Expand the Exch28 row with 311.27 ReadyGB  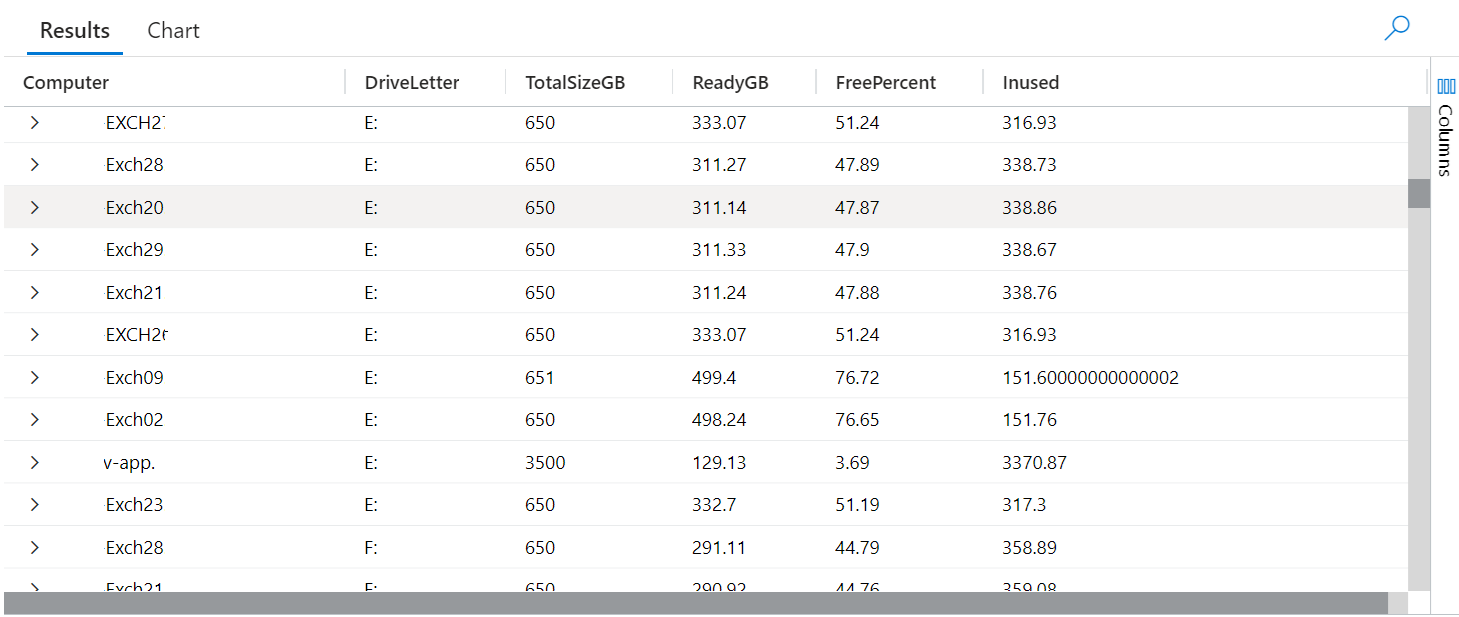(x=34, y=165)
